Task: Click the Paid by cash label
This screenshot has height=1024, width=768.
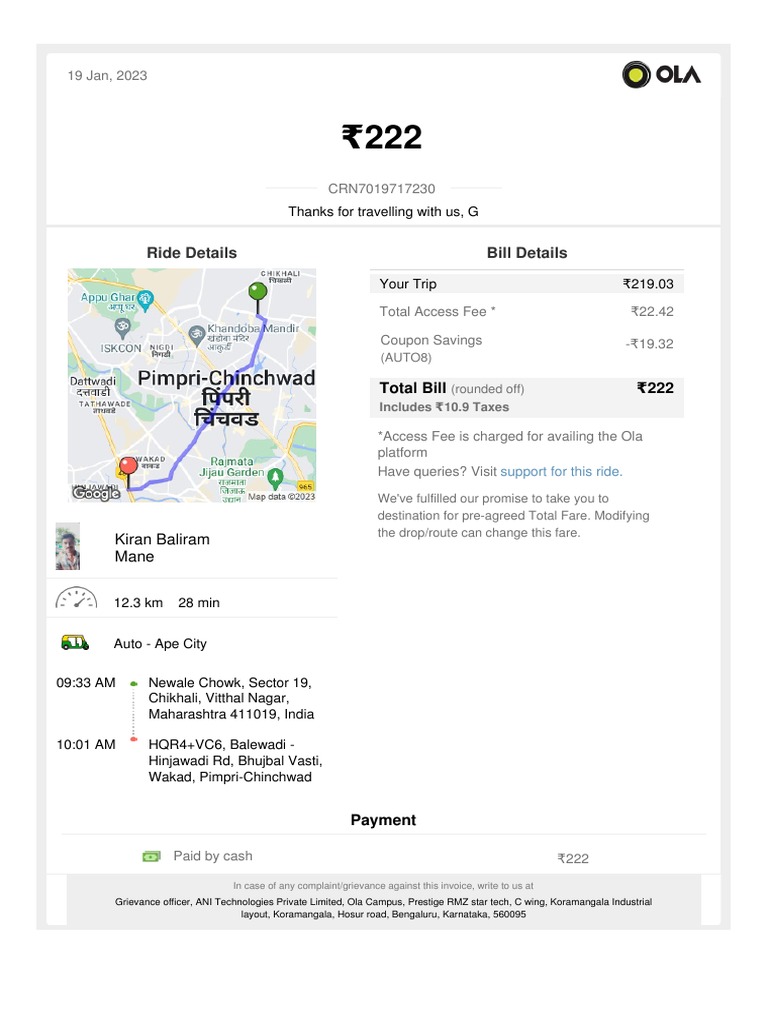Action: [213, 856]
